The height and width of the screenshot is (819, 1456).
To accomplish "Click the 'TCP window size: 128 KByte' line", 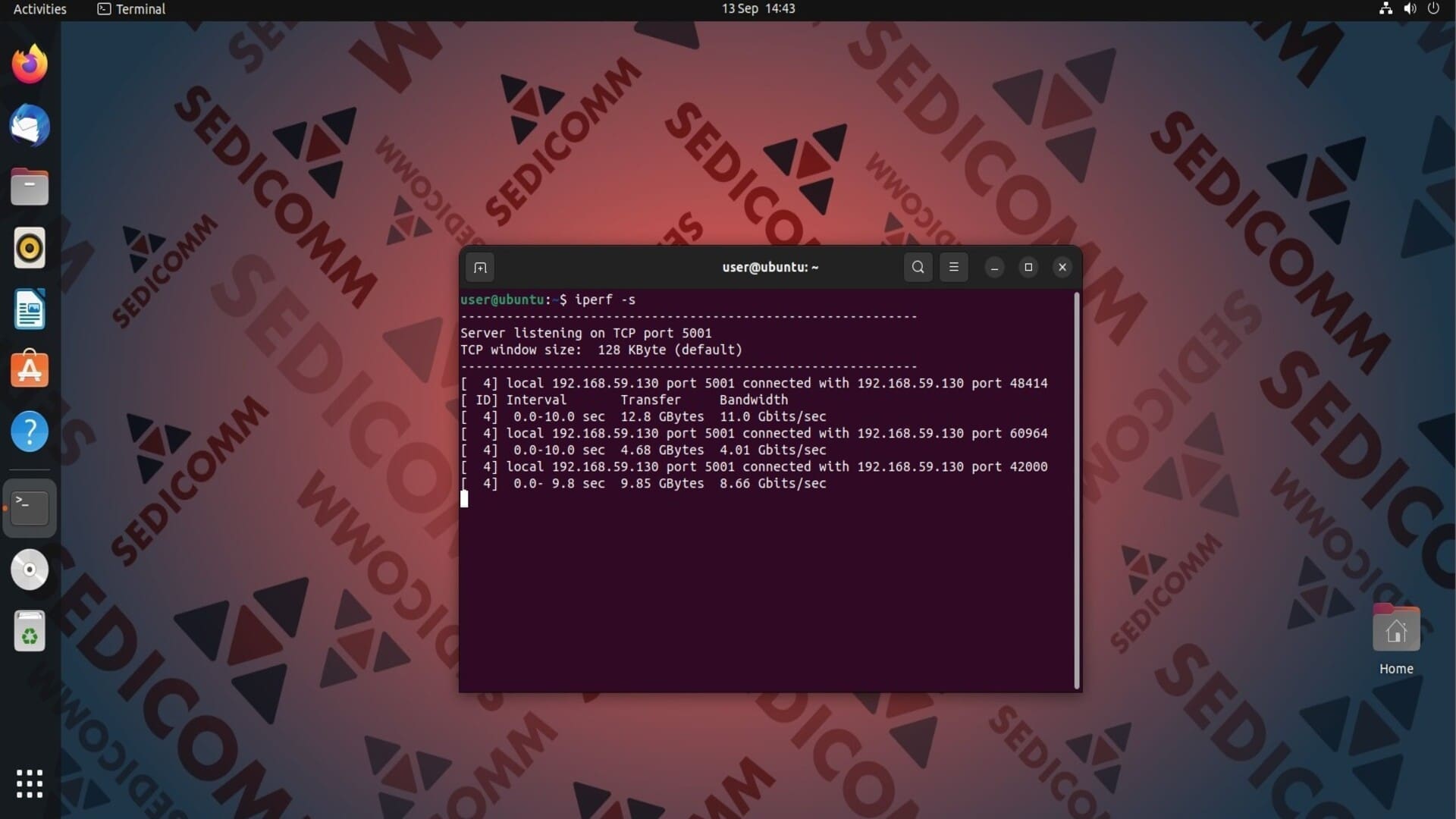I will [x=601, y=350].
